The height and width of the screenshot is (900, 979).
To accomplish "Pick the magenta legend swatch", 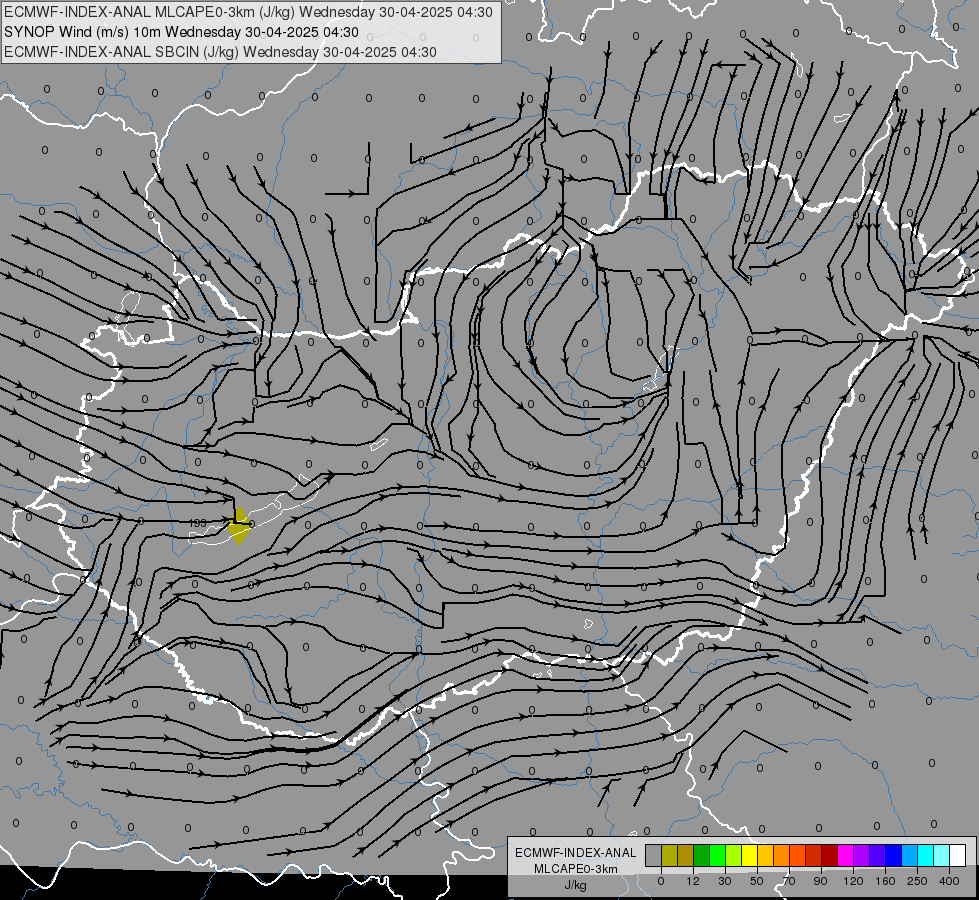I will point(845,856).
